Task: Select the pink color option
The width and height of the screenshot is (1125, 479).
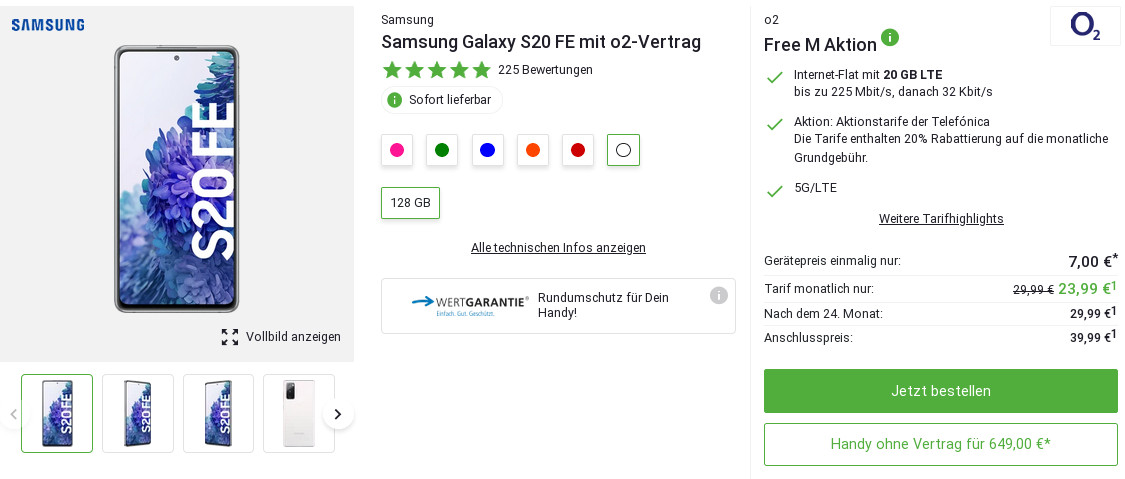Action: click(397, 150)
